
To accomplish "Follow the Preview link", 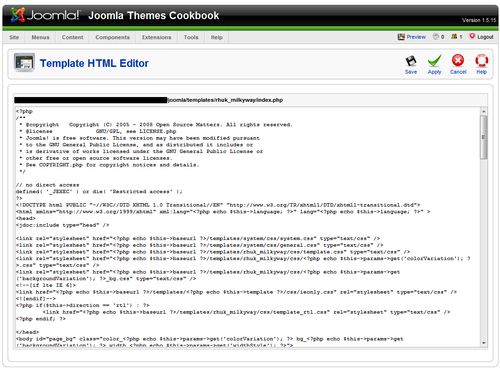I will coord(416,37).
